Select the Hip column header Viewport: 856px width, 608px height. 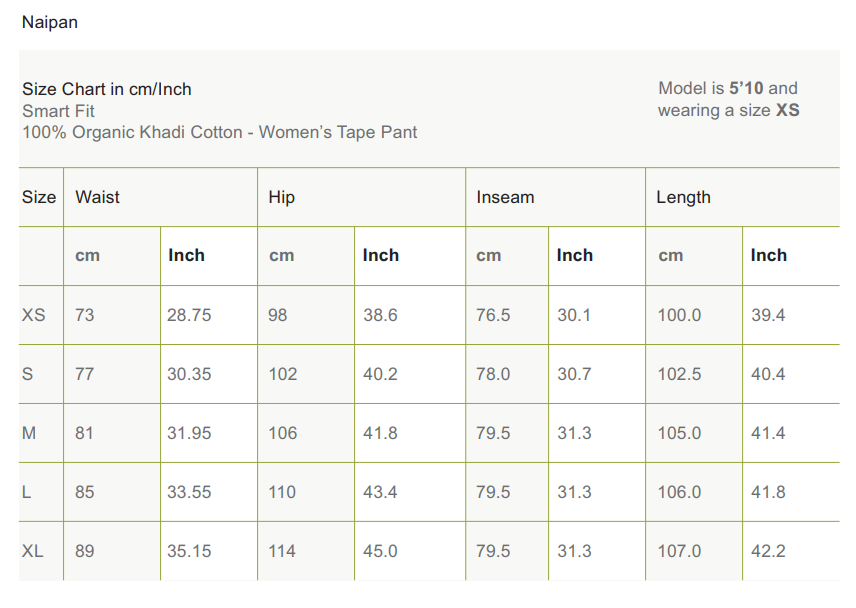[x=282, y=197]
